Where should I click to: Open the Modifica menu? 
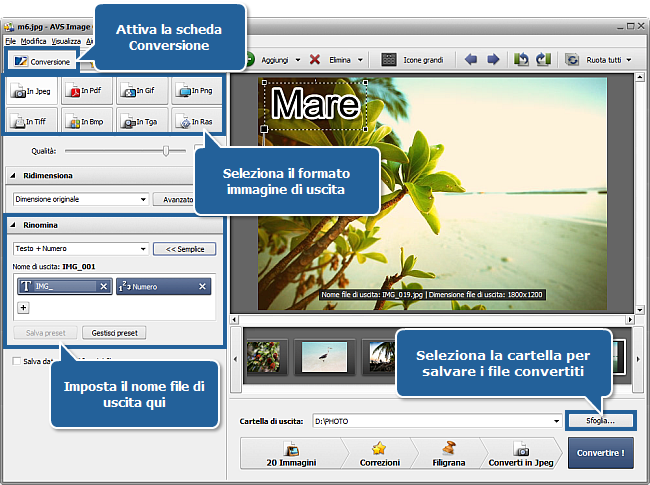coord(33,41)
